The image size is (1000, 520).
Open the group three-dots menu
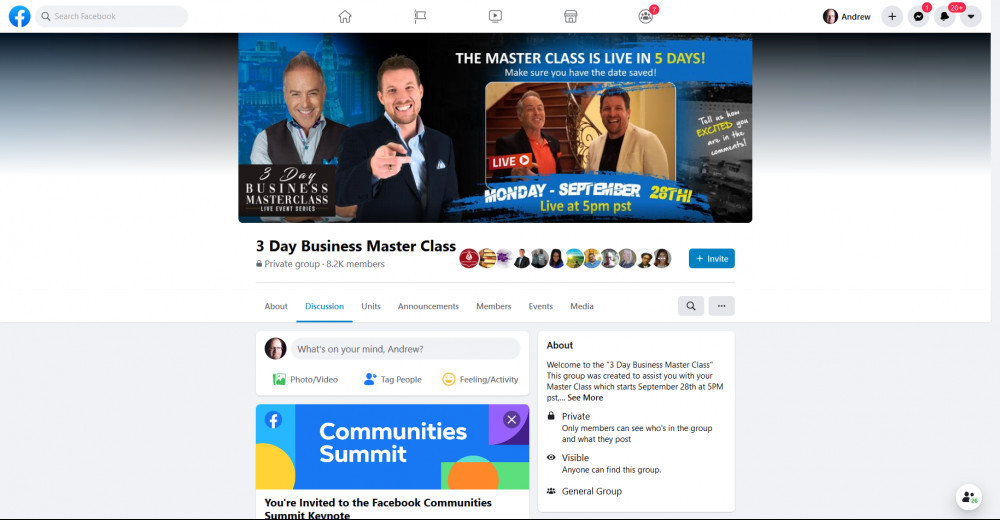click(721, 306)
